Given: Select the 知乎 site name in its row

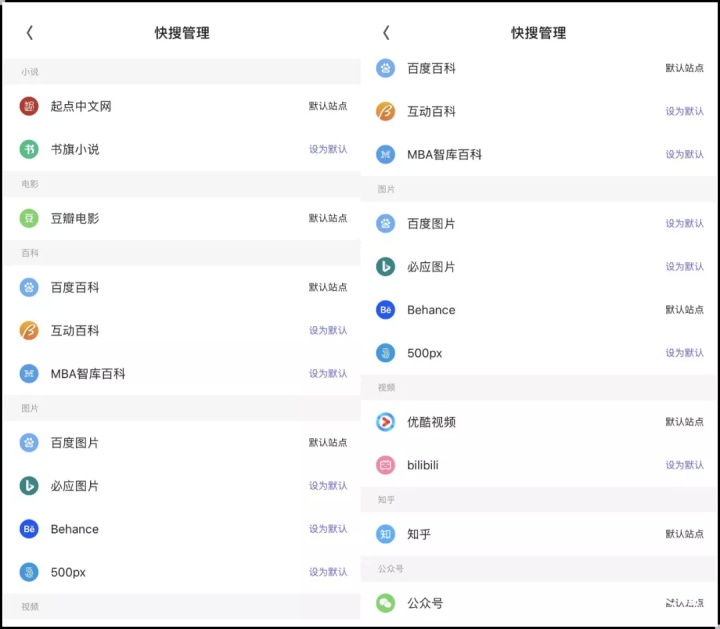Looking at the screenshot, I should click(419, 534).
